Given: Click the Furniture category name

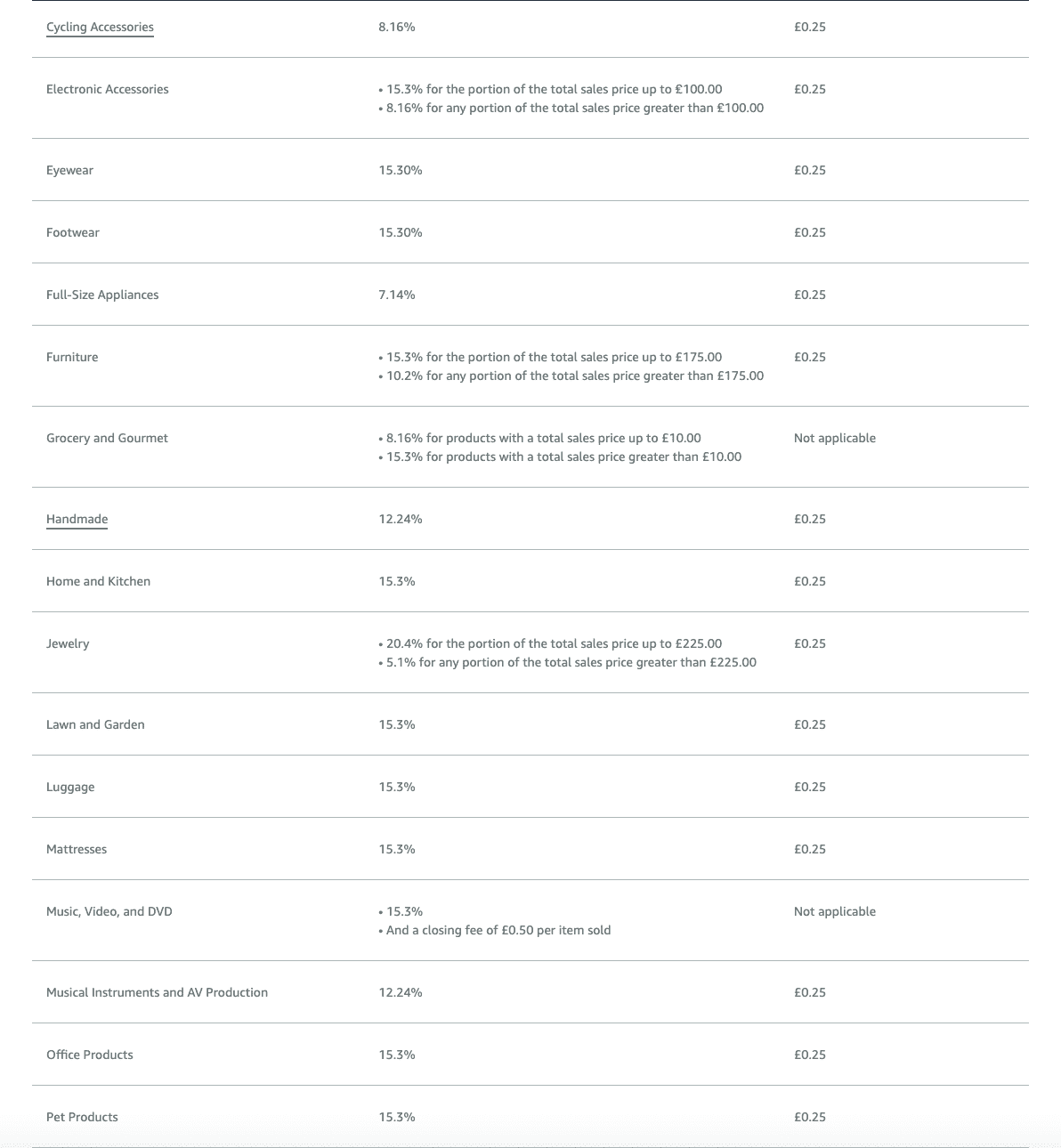Looking at the screenshot, I should pyautogui.click(x=72, y=358).
